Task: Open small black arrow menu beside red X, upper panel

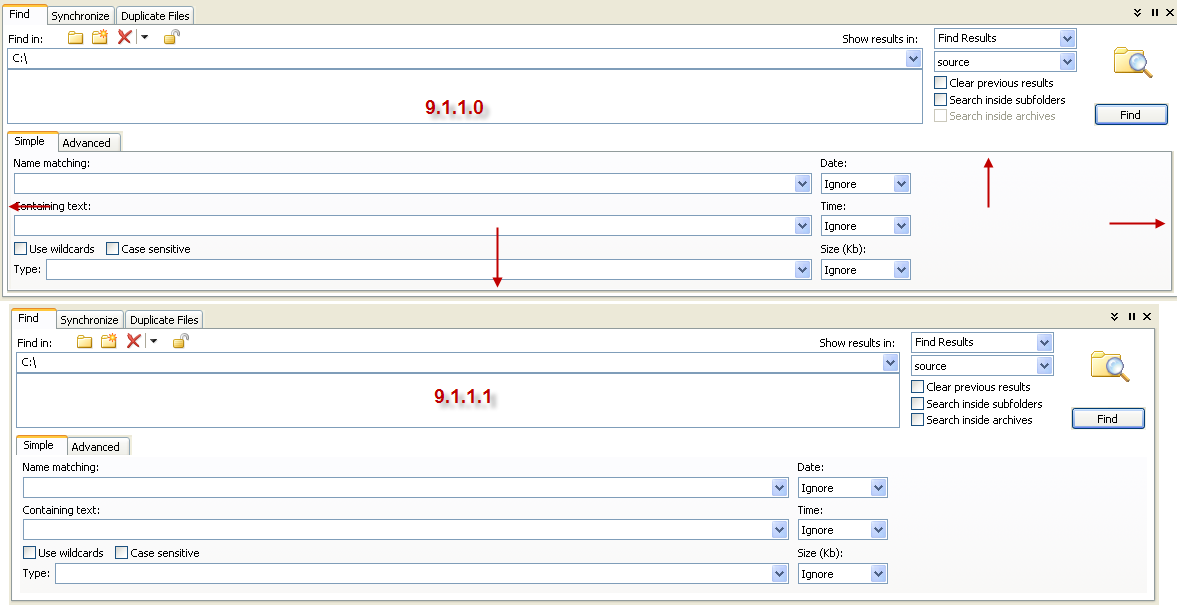Action: (144, 37)
